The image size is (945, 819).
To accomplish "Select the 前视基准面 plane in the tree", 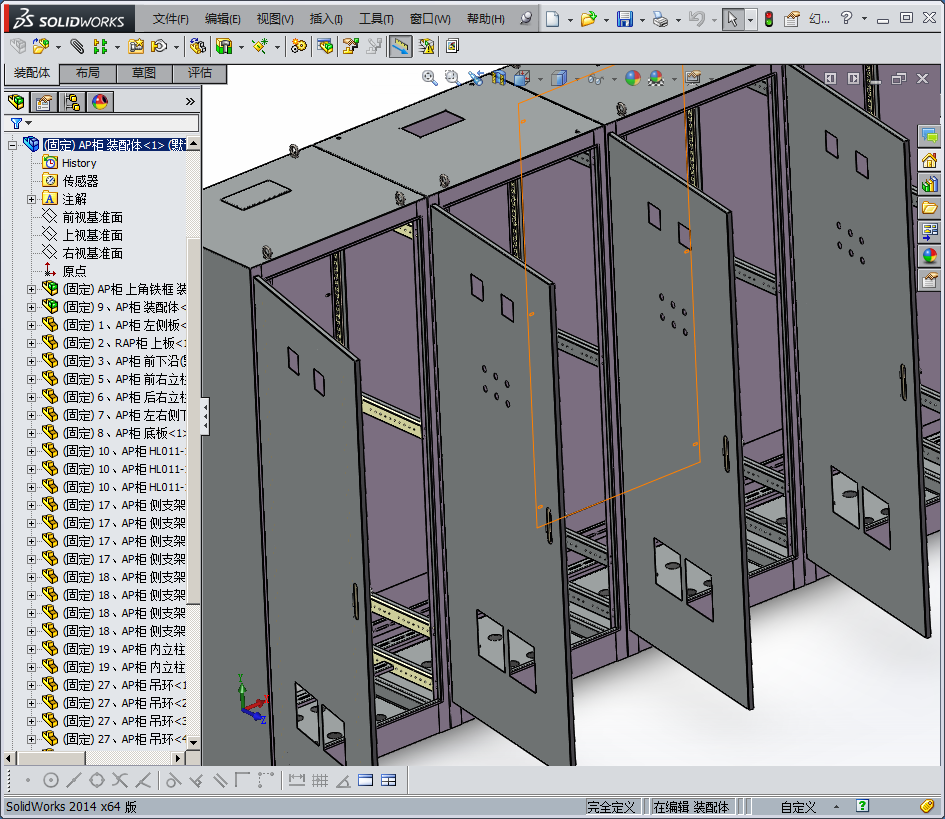I will (92, 217).
